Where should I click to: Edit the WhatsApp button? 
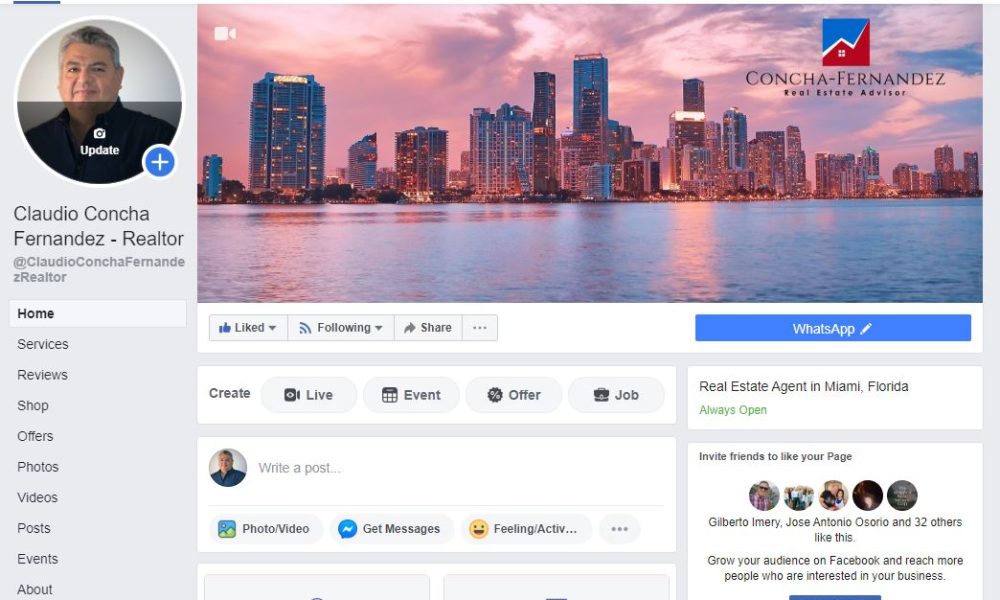point(833,328)
